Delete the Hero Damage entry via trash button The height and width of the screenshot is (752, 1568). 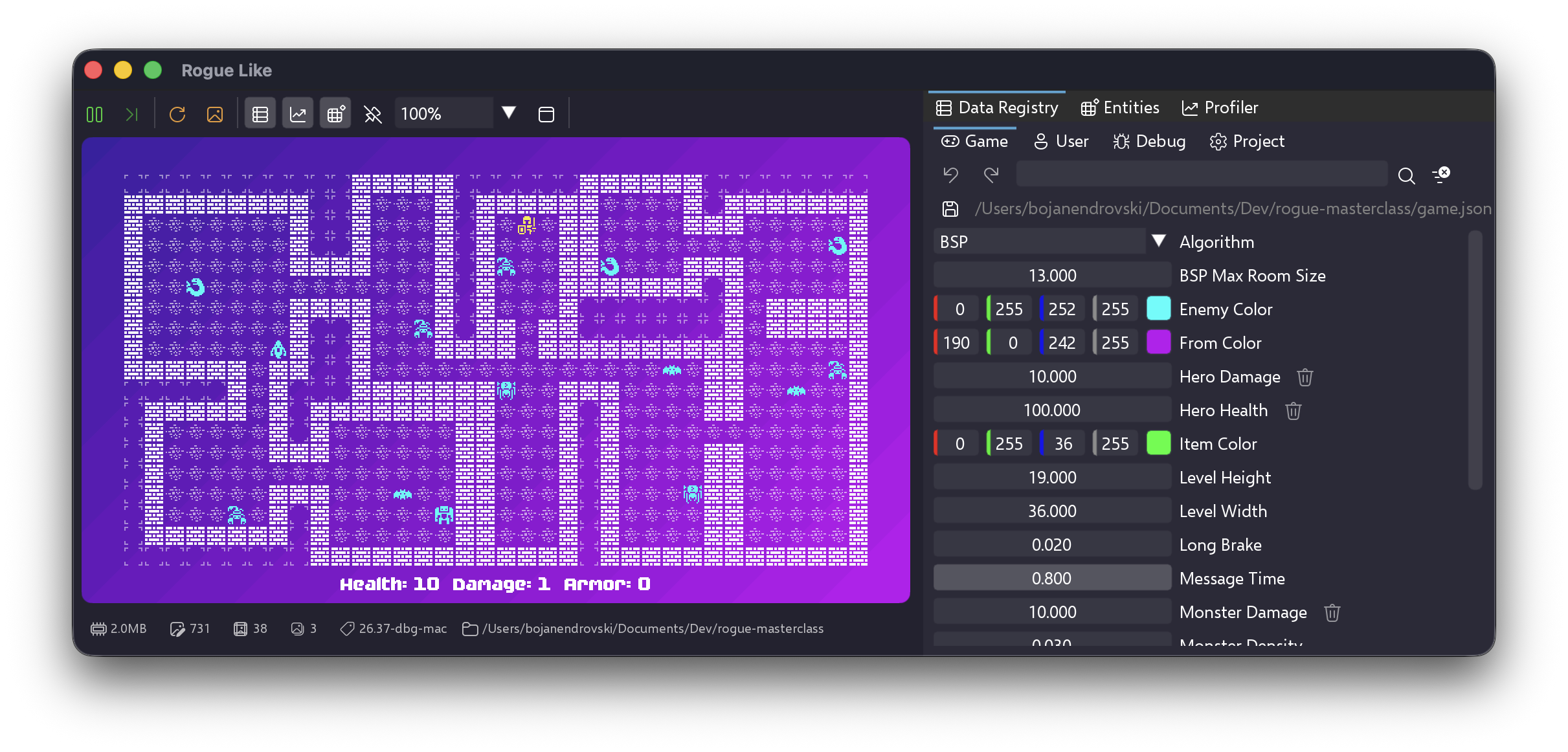click(x=1305, y=377)
